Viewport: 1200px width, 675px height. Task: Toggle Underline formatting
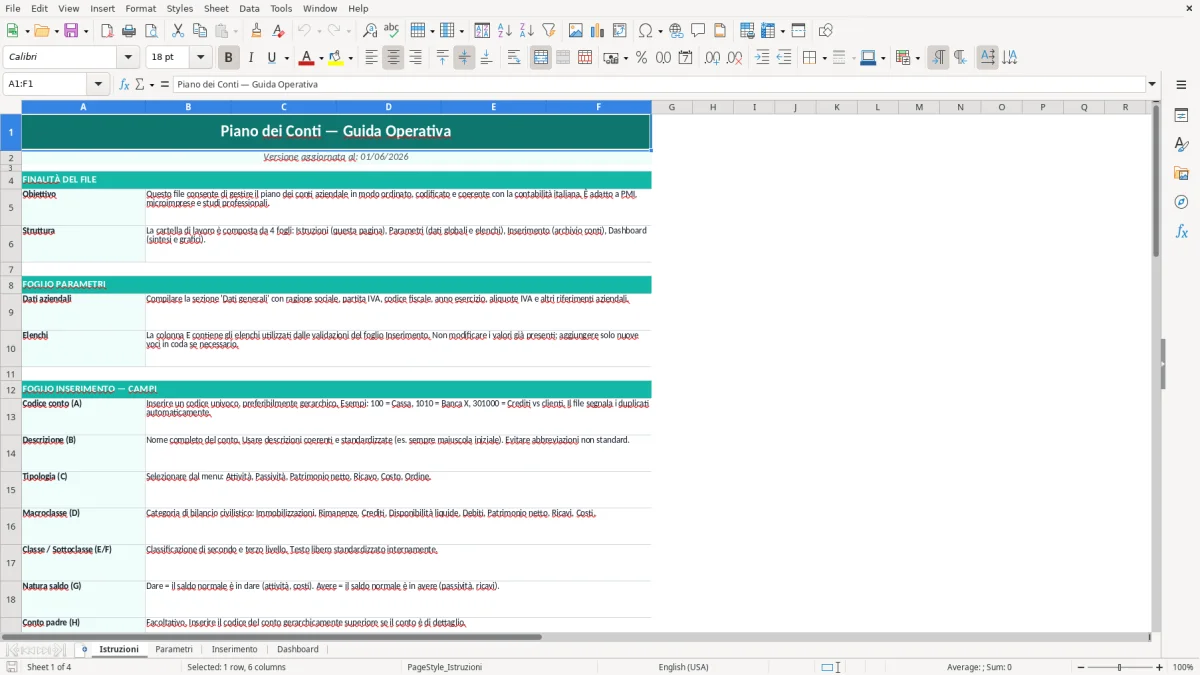[x=272, y=58]
